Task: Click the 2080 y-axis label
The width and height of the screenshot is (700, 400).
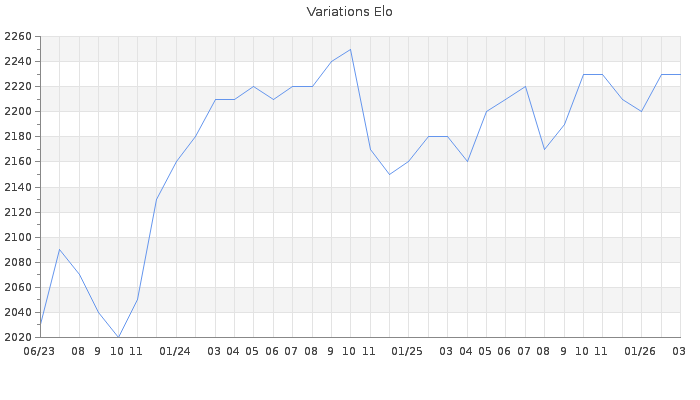Action: 18,262
